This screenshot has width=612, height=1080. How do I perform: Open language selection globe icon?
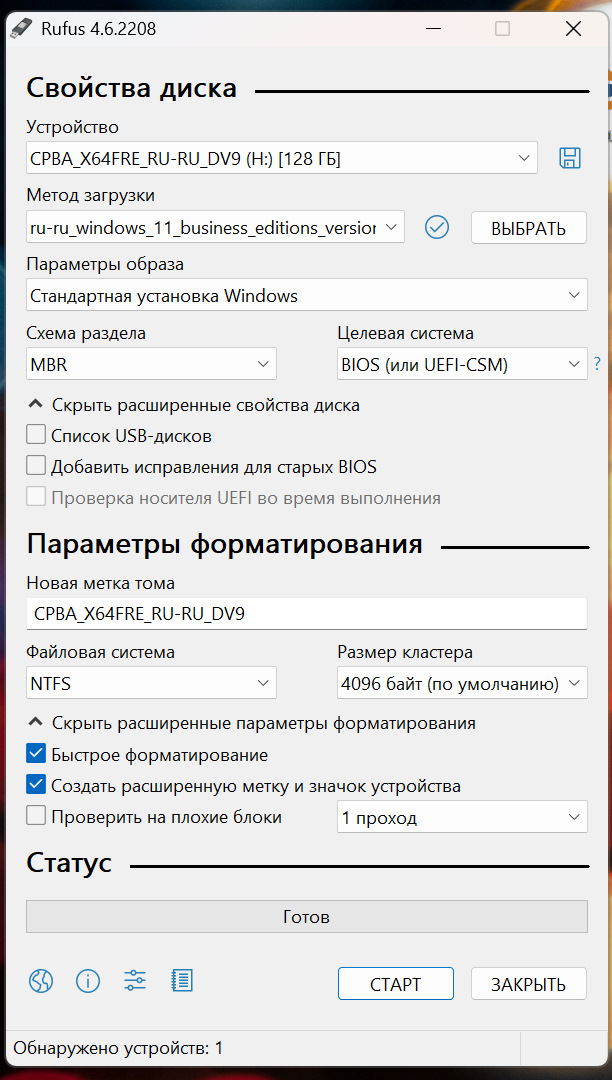[x=40, y=981]
